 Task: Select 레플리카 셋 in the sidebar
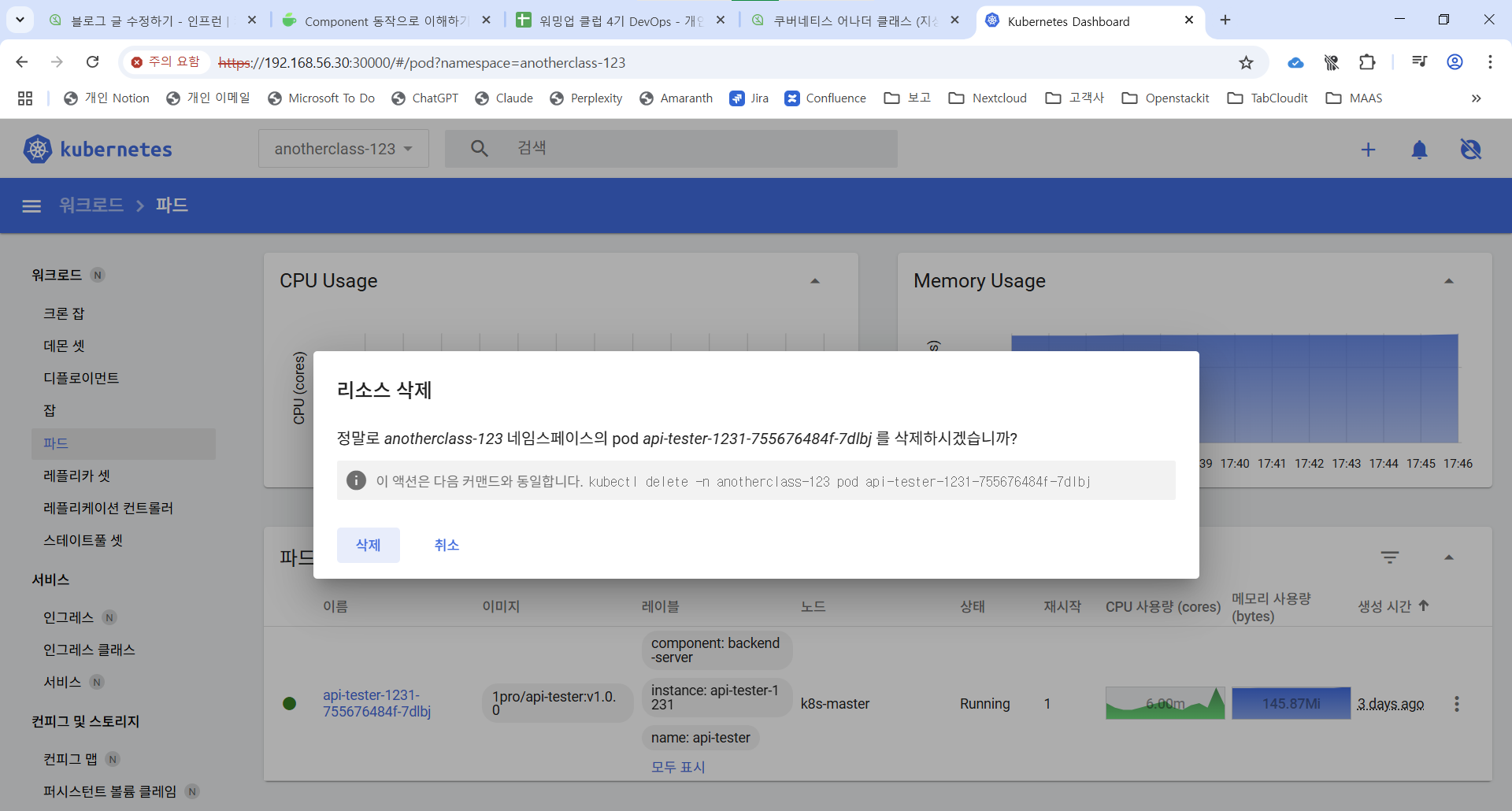pos(76,476)
